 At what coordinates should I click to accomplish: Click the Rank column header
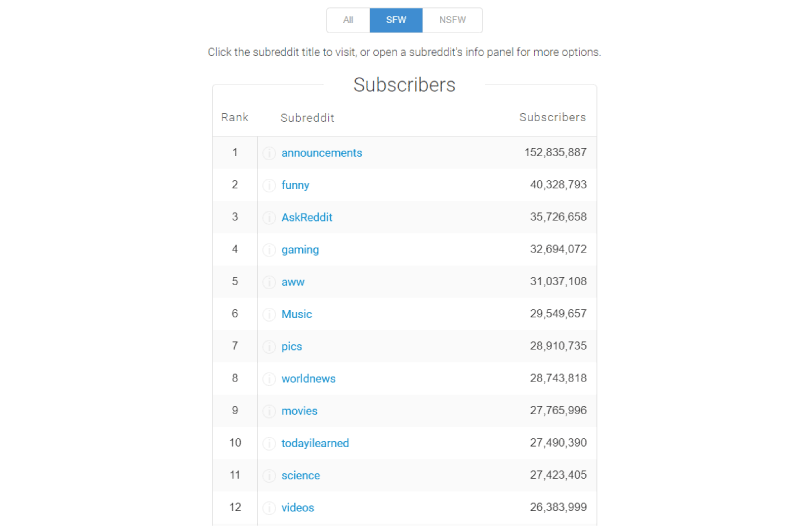click(x=235, y=117)
